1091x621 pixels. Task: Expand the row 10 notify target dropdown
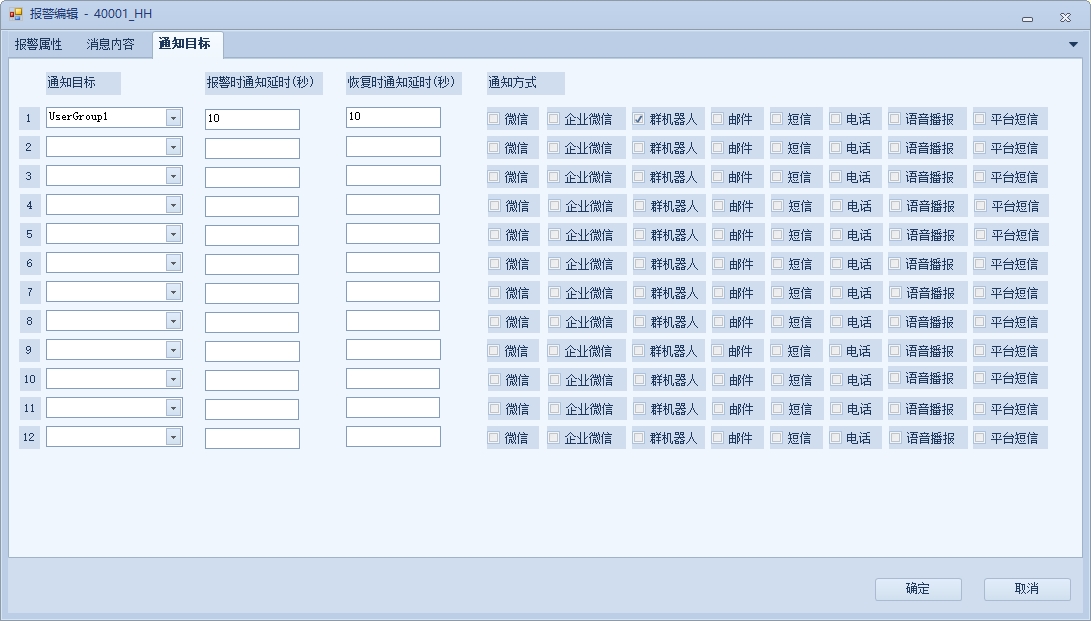pos(173,379)
